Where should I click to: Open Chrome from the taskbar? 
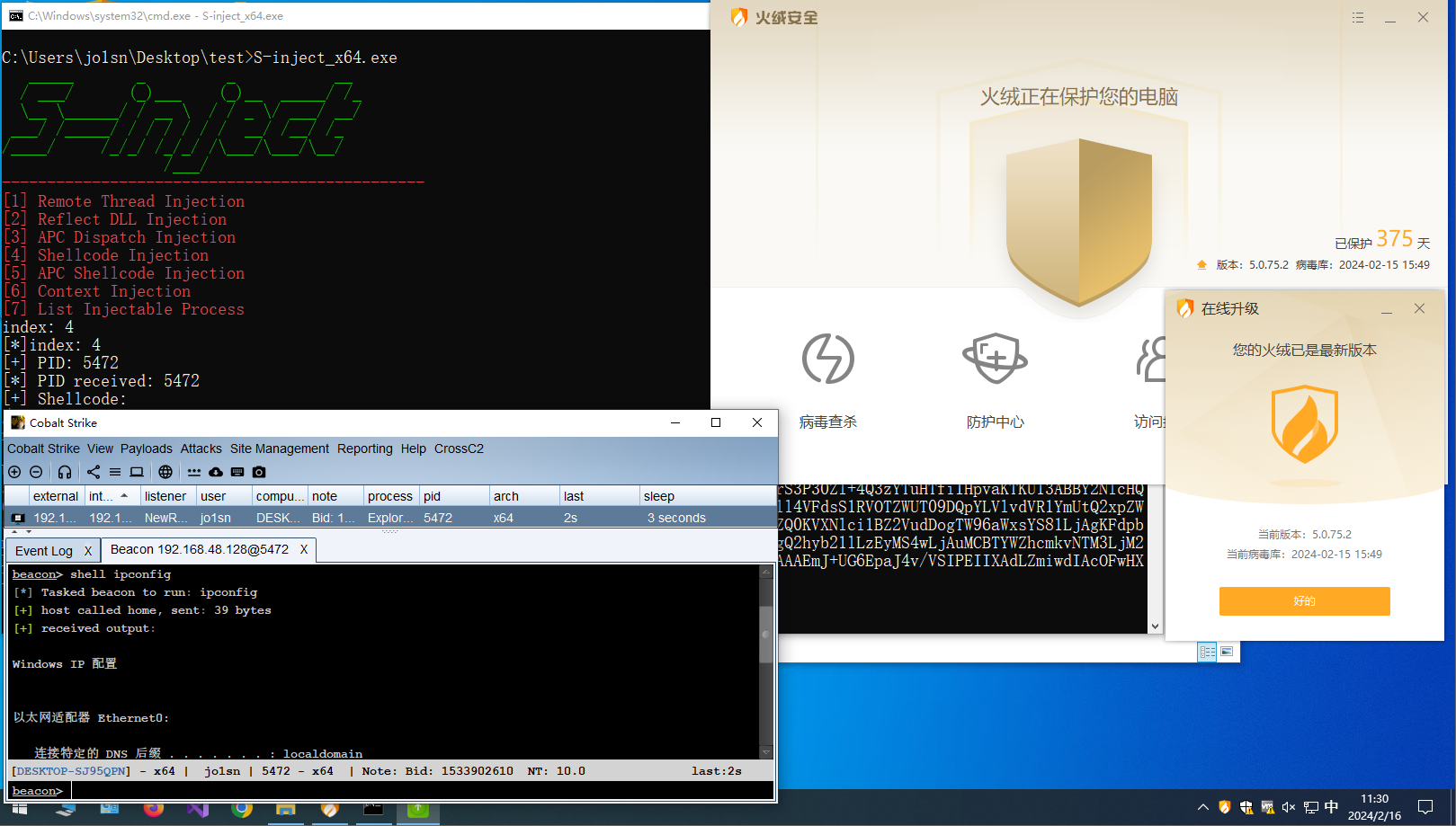point(242,809)
